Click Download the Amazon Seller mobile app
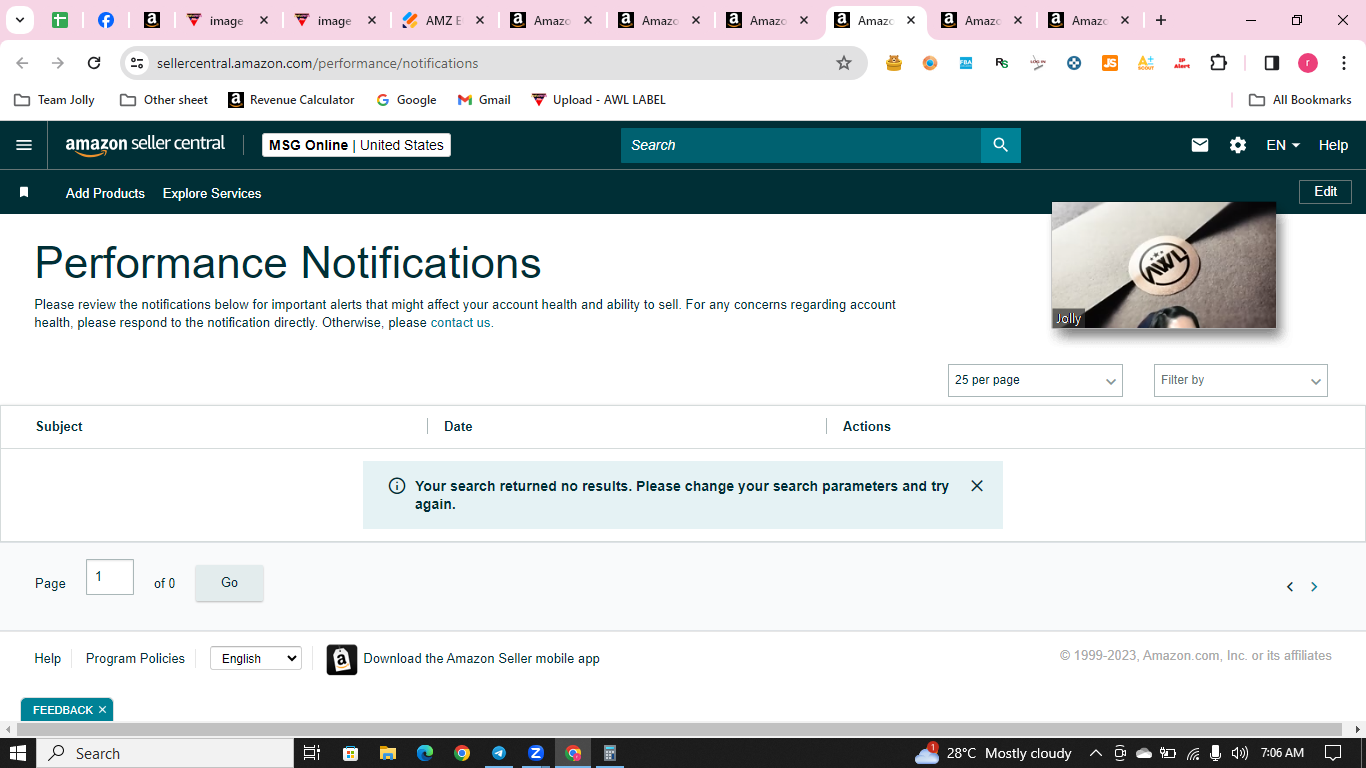The width and height of the screenshot is (1366, 768). [x=481, y=658]
